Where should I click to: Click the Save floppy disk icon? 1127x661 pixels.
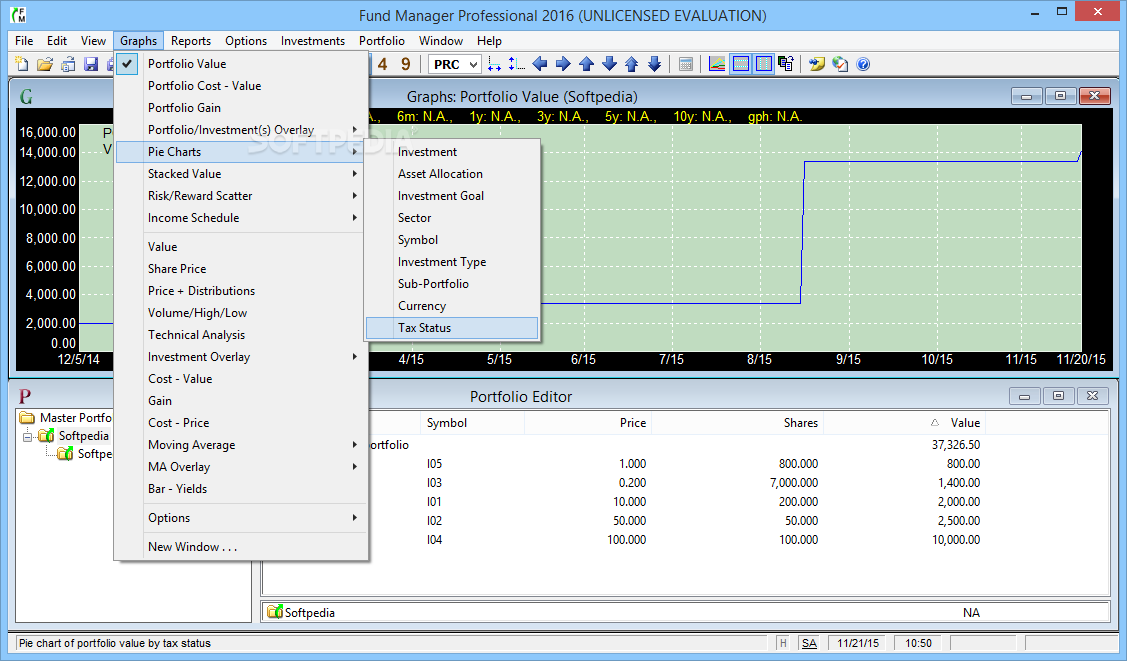91,64
